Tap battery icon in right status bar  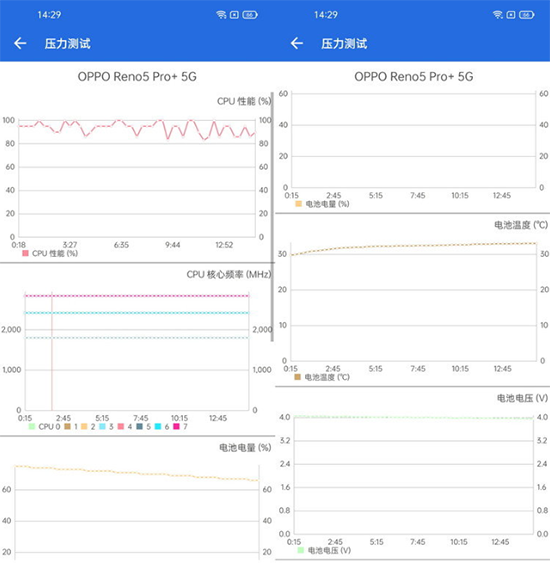(526, 15)
